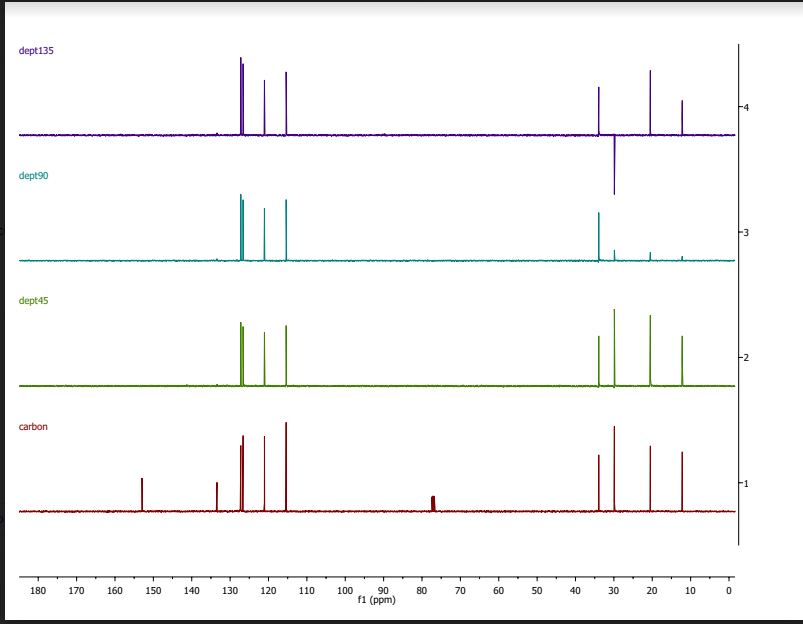
Task: Click the 30 ppm axis tick label
Action: point(614,591)
